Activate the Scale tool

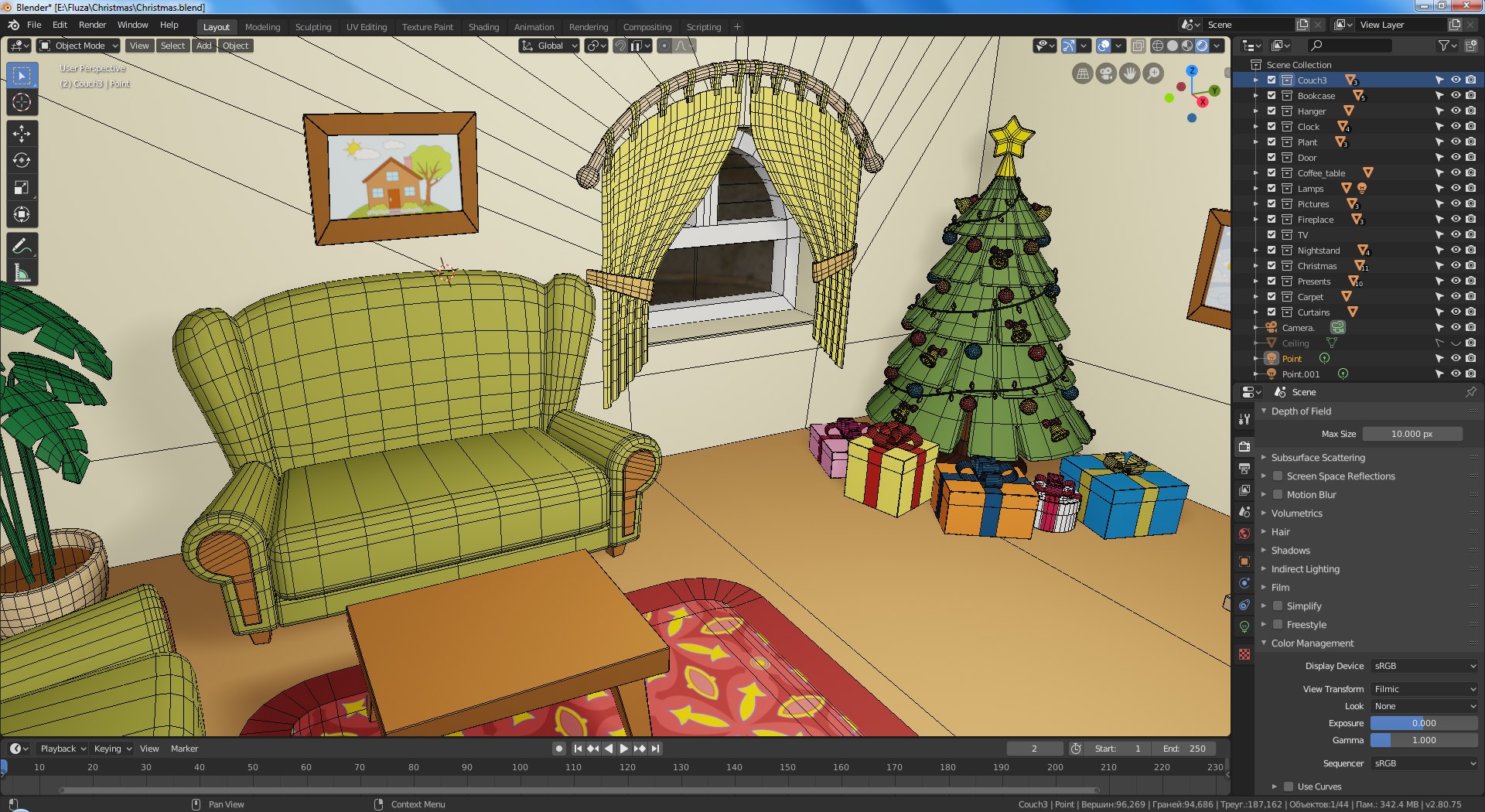pos(22,187)
